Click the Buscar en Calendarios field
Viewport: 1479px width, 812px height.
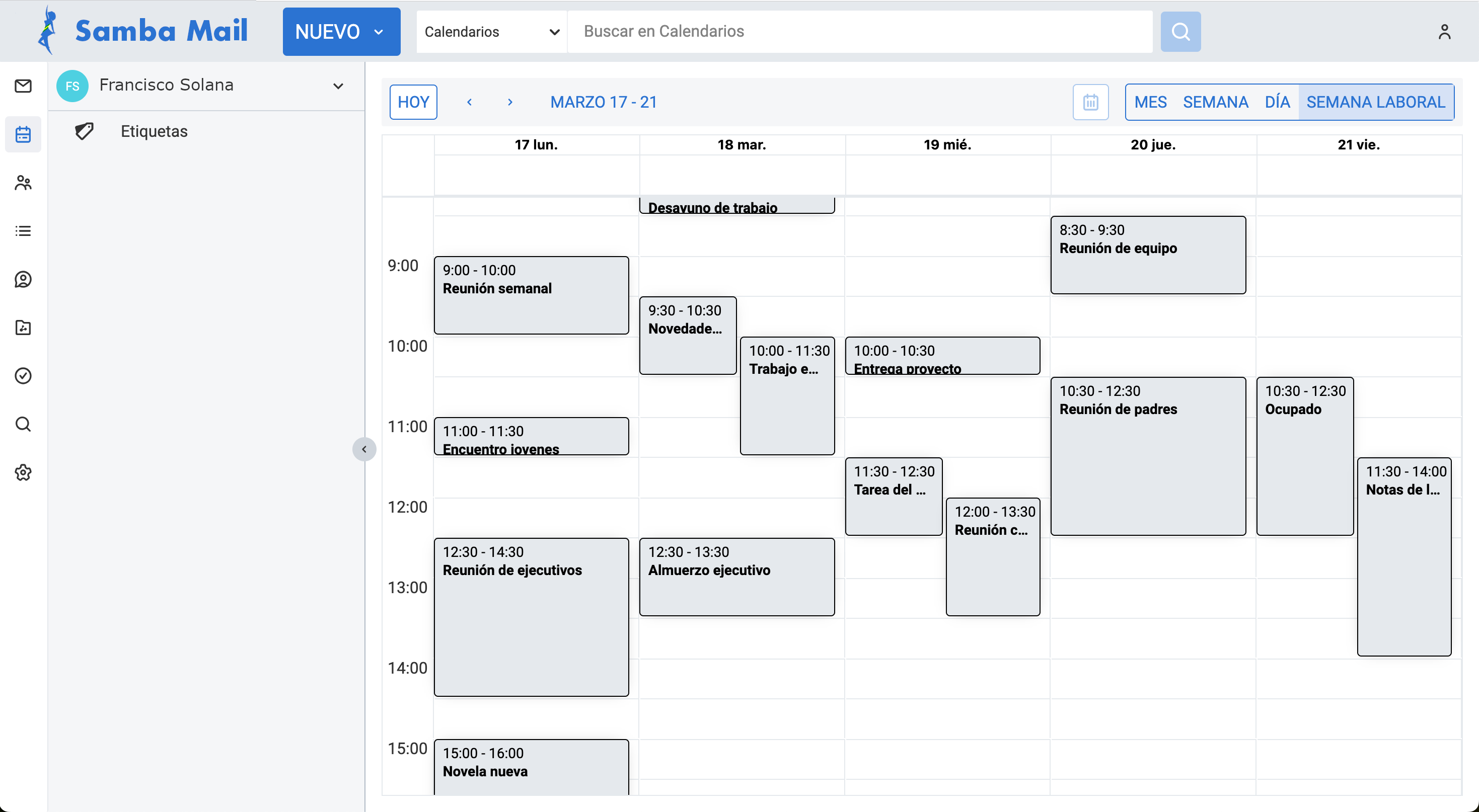(x=859, y=32)
